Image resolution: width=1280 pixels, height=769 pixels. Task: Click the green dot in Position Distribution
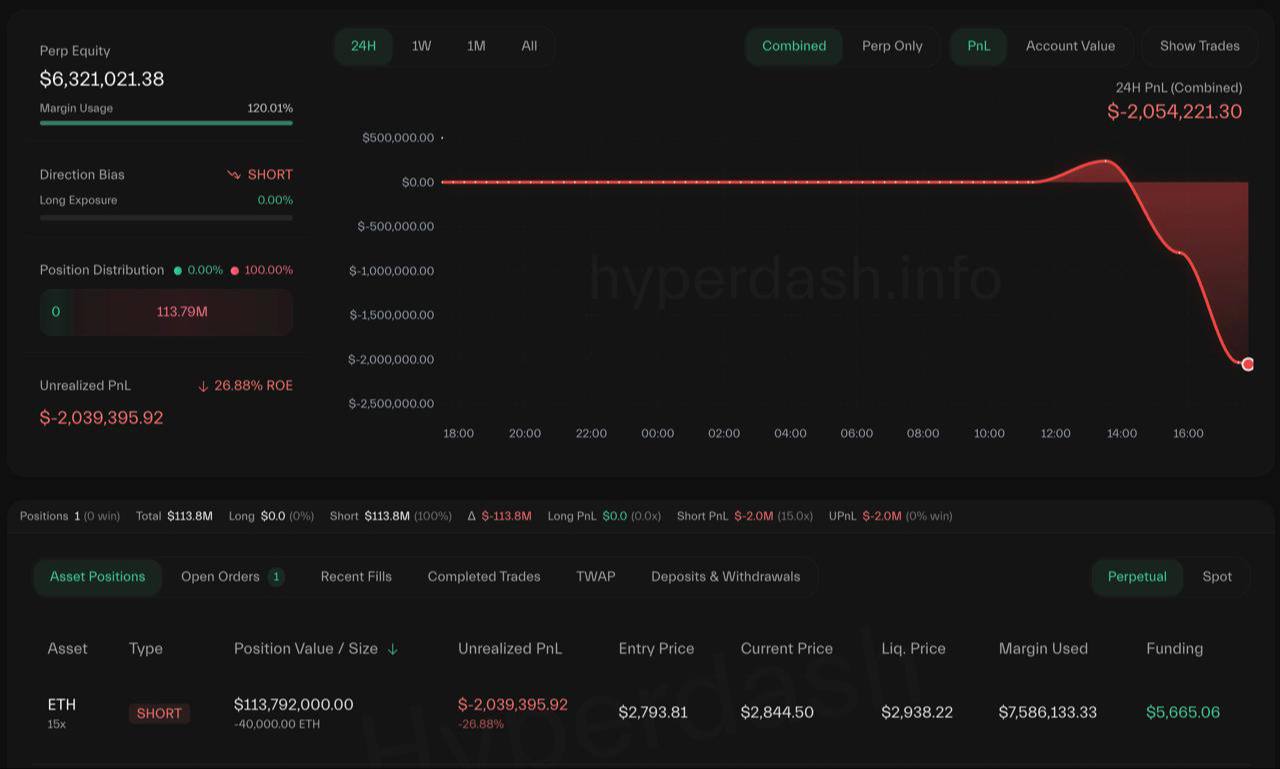[x=178, y=271]
